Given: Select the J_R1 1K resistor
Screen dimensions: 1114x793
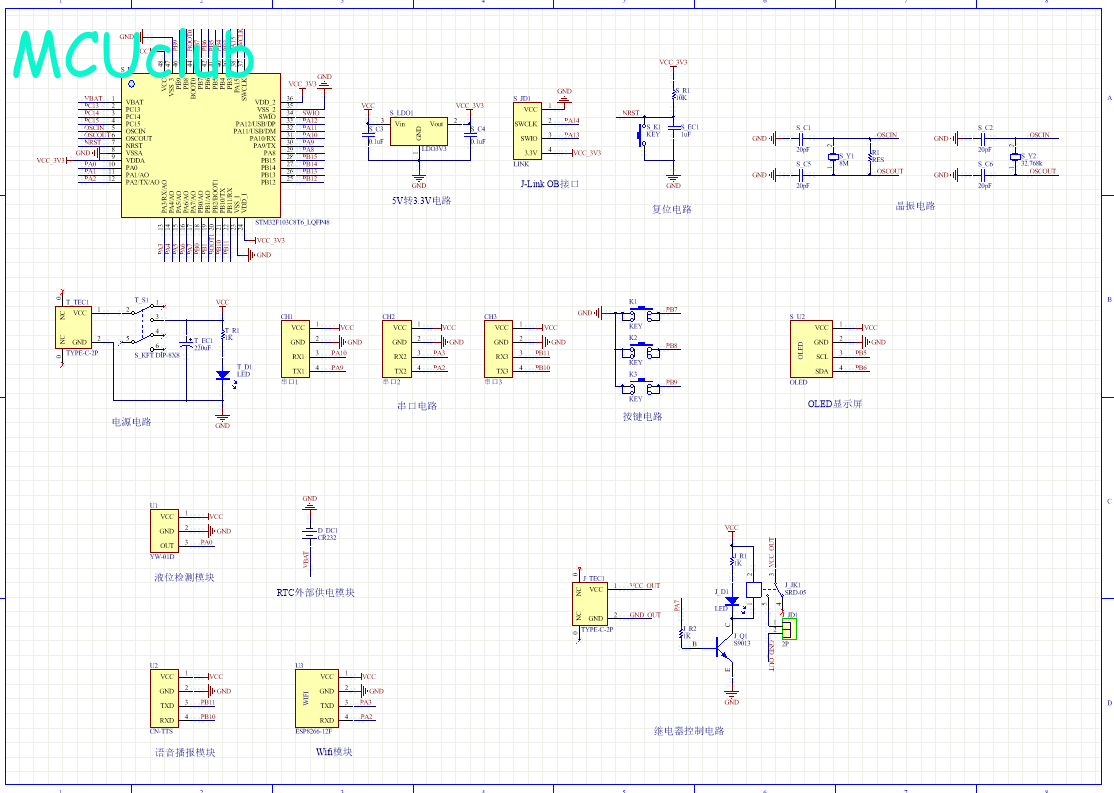Looking at the screenshot, I should coord(732,559).
